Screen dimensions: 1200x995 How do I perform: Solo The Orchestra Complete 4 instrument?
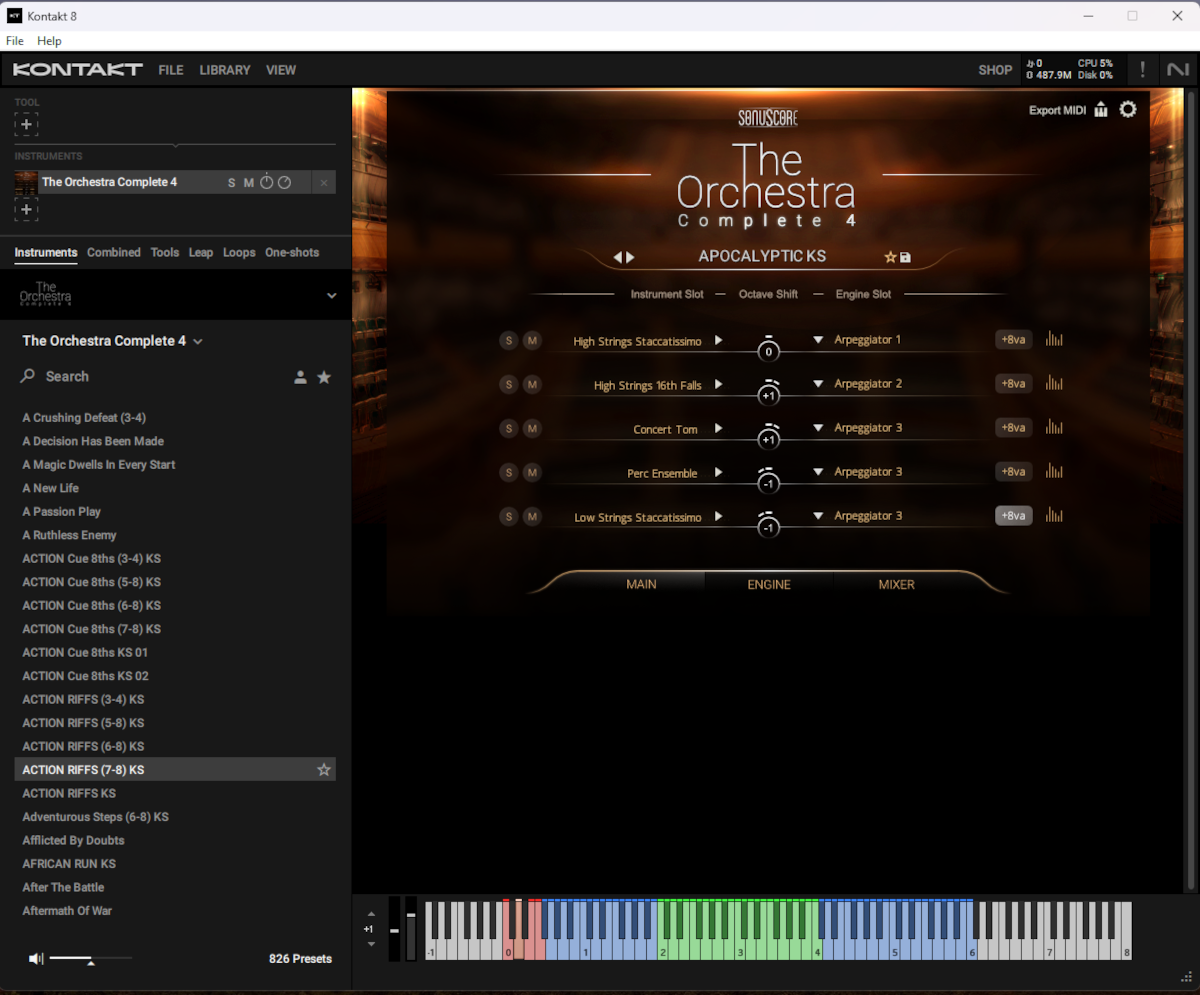pyautogui.click(x=232, y=183)
